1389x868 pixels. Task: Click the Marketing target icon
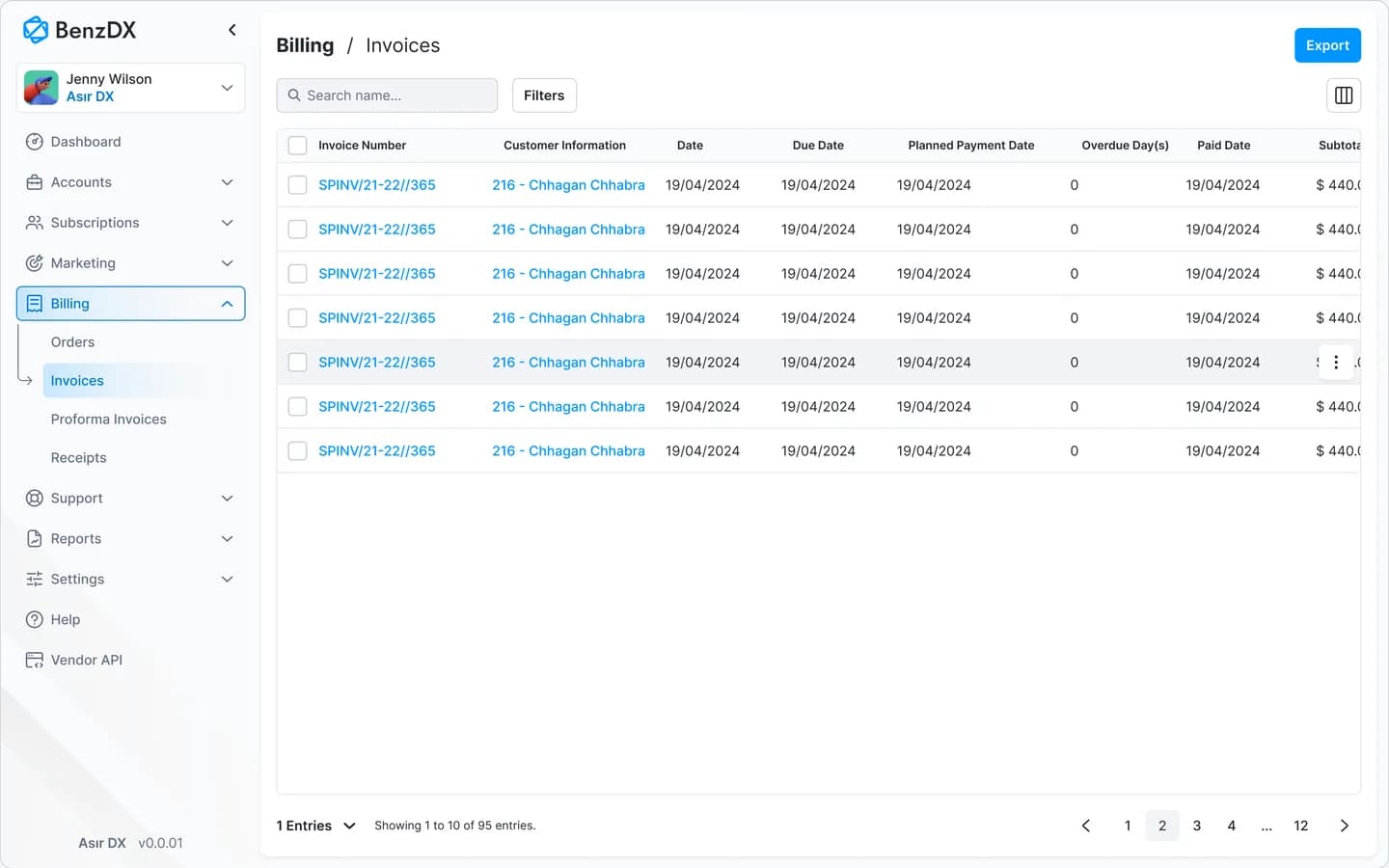35,263
